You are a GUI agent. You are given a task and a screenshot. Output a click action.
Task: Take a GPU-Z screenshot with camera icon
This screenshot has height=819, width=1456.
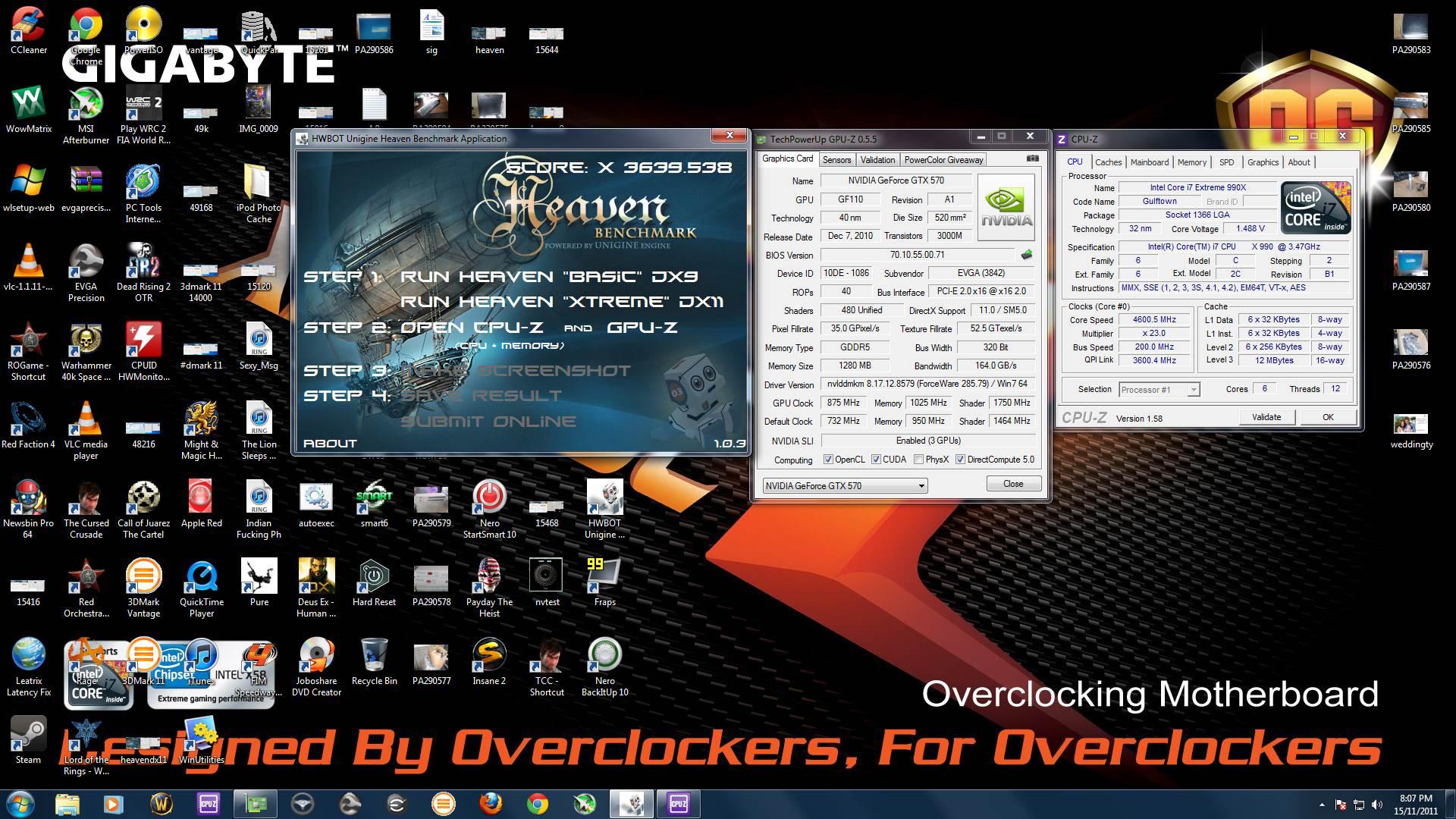point(1032,158)
